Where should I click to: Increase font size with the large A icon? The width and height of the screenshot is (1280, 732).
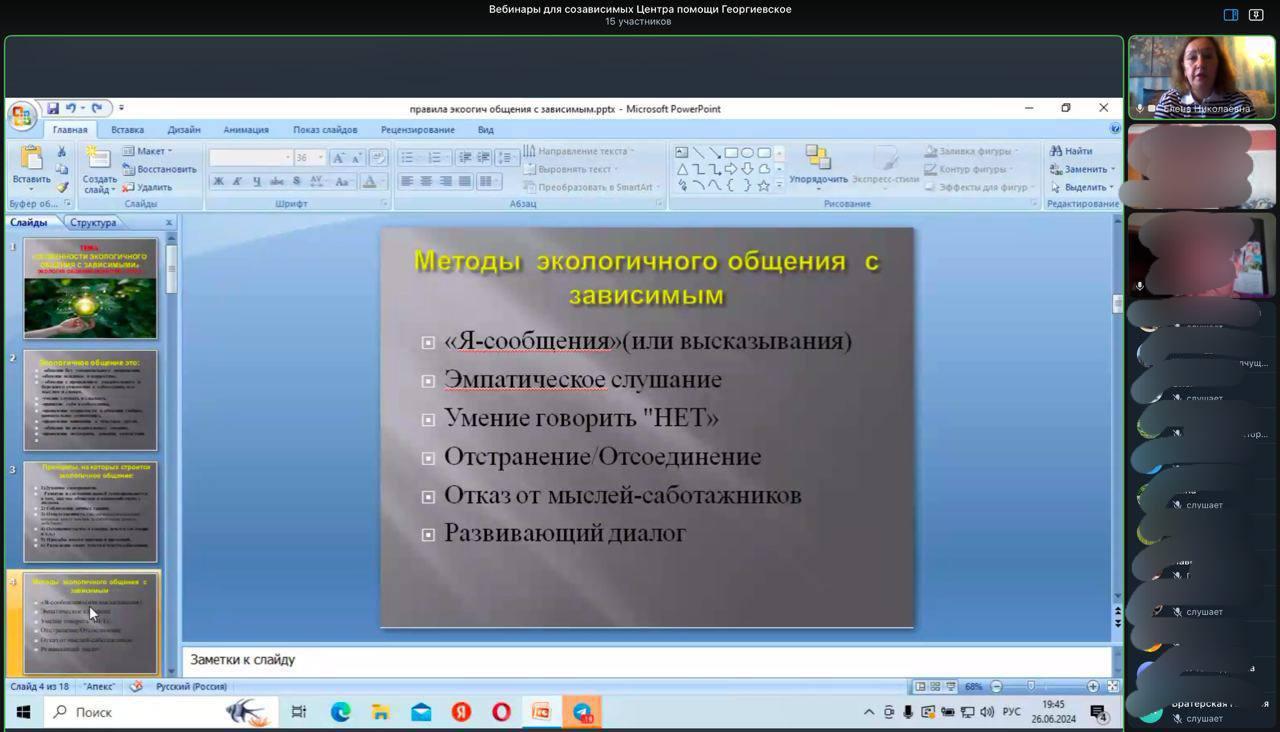339,158
